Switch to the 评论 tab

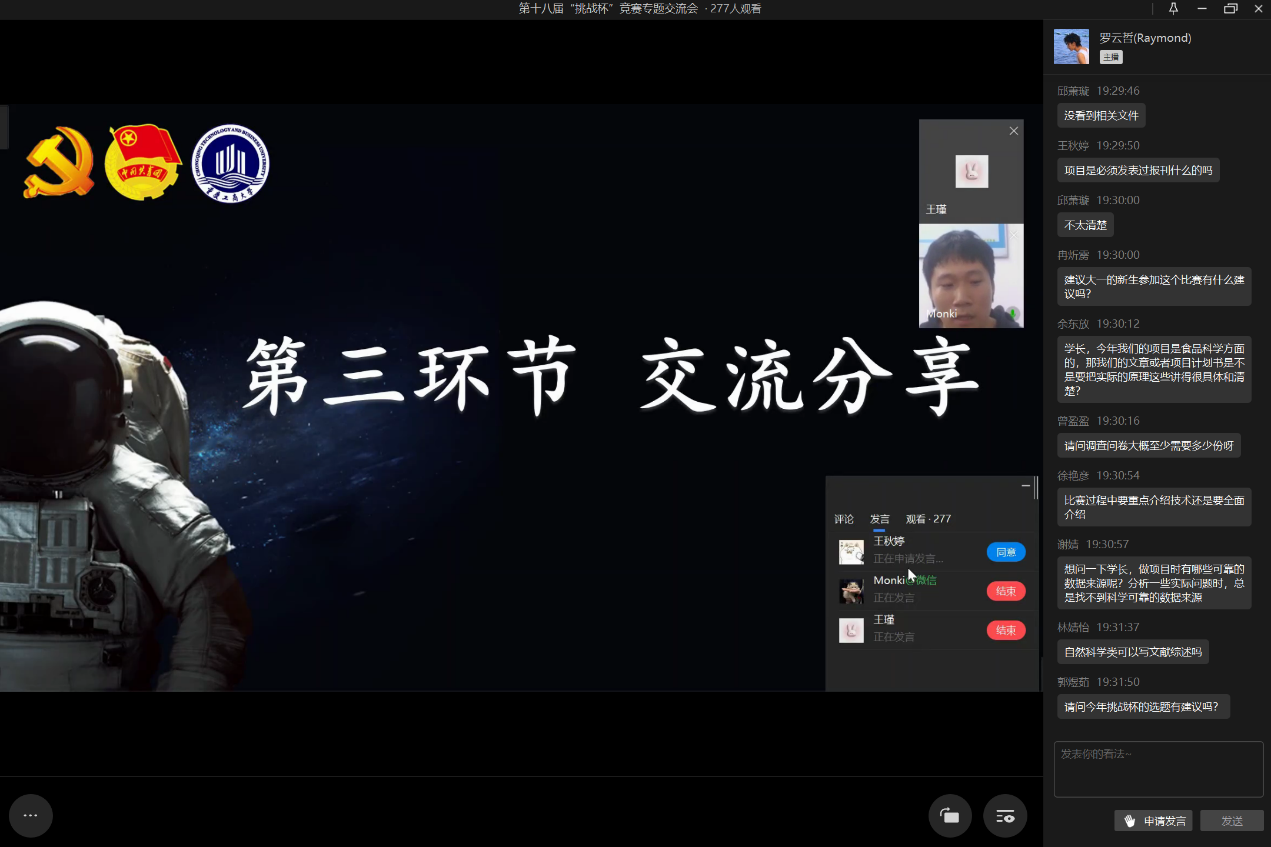click(x=844, y=519)
